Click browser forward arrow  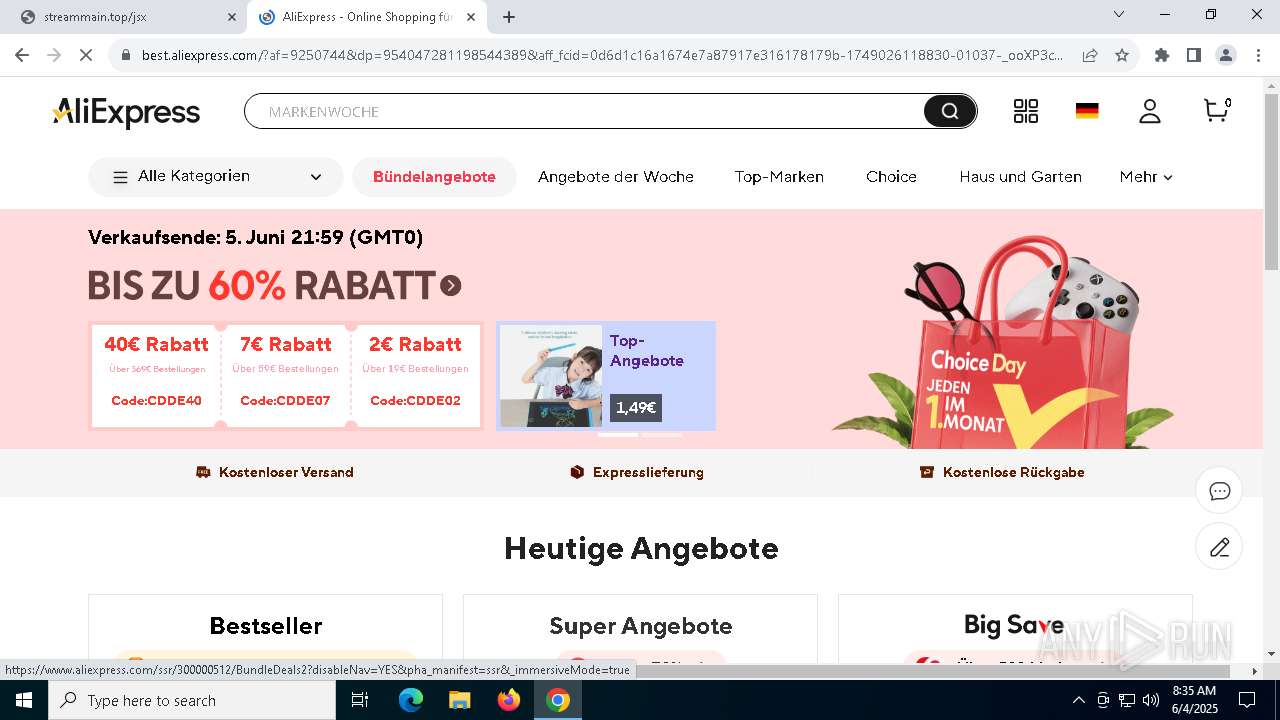point(54,55)
